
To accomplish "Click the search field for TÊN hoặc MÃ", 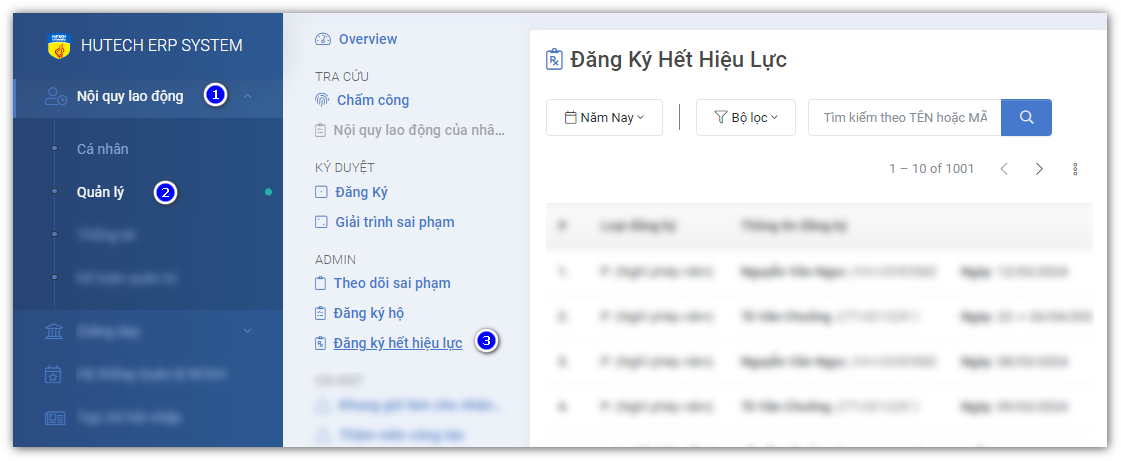I will click(x=904, y=118).
